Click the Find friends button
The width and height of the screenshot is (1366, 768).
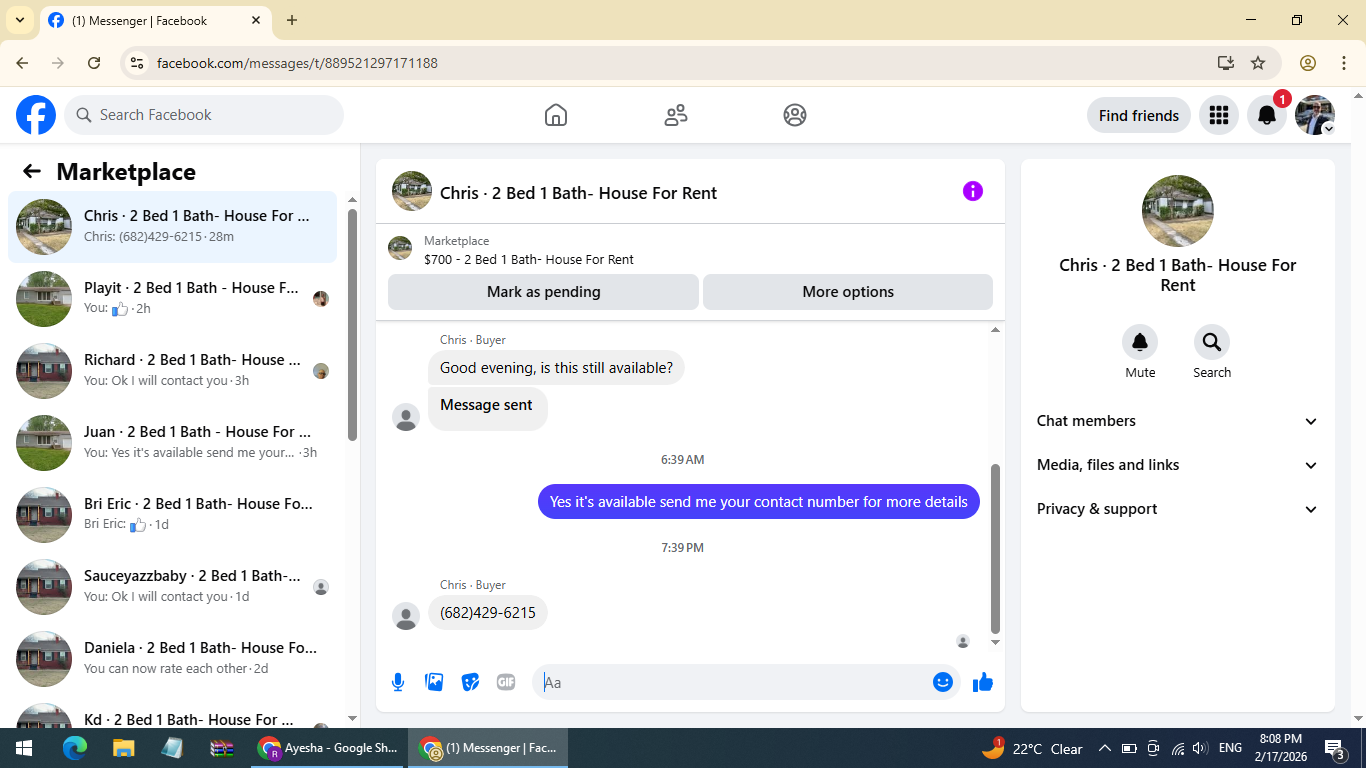click(x=1139, y=115)
